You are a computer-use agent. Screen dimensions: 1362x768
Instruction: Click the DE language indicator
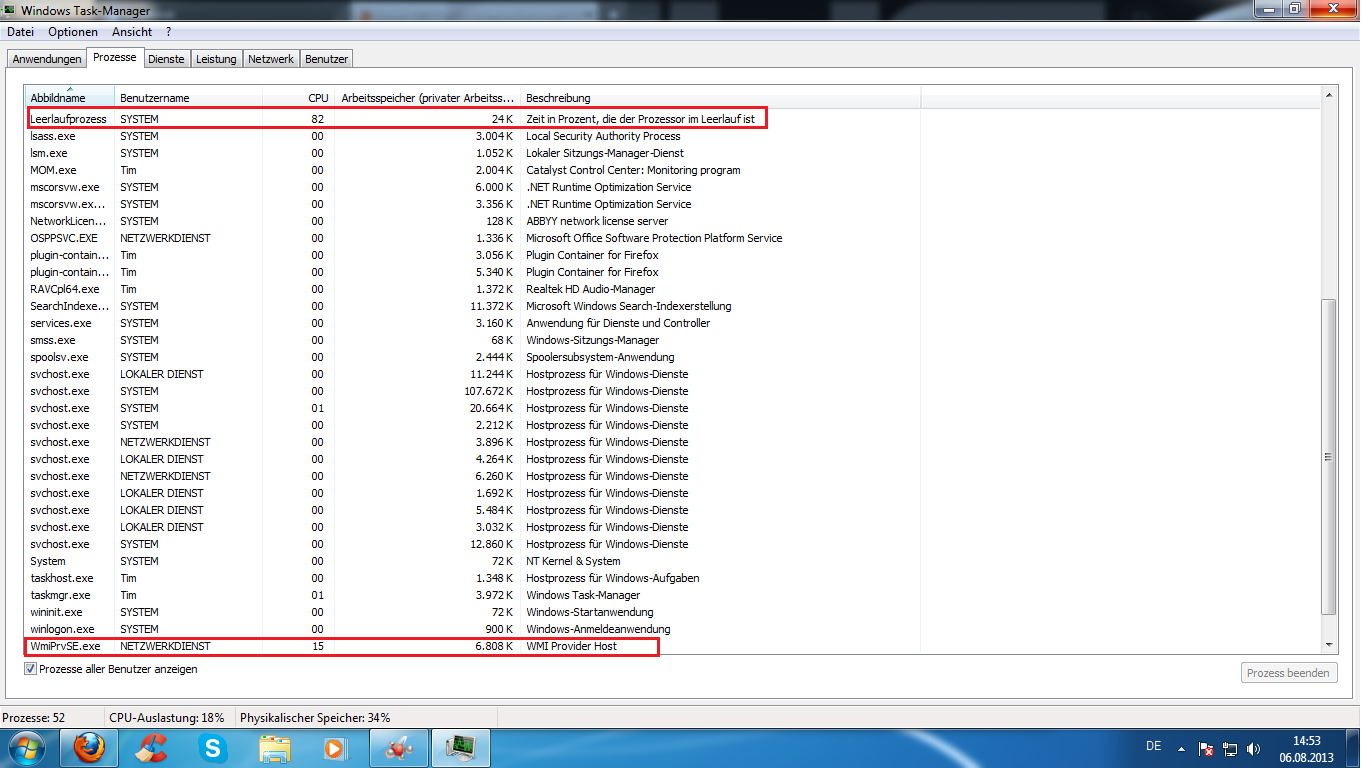(1153, 746)
